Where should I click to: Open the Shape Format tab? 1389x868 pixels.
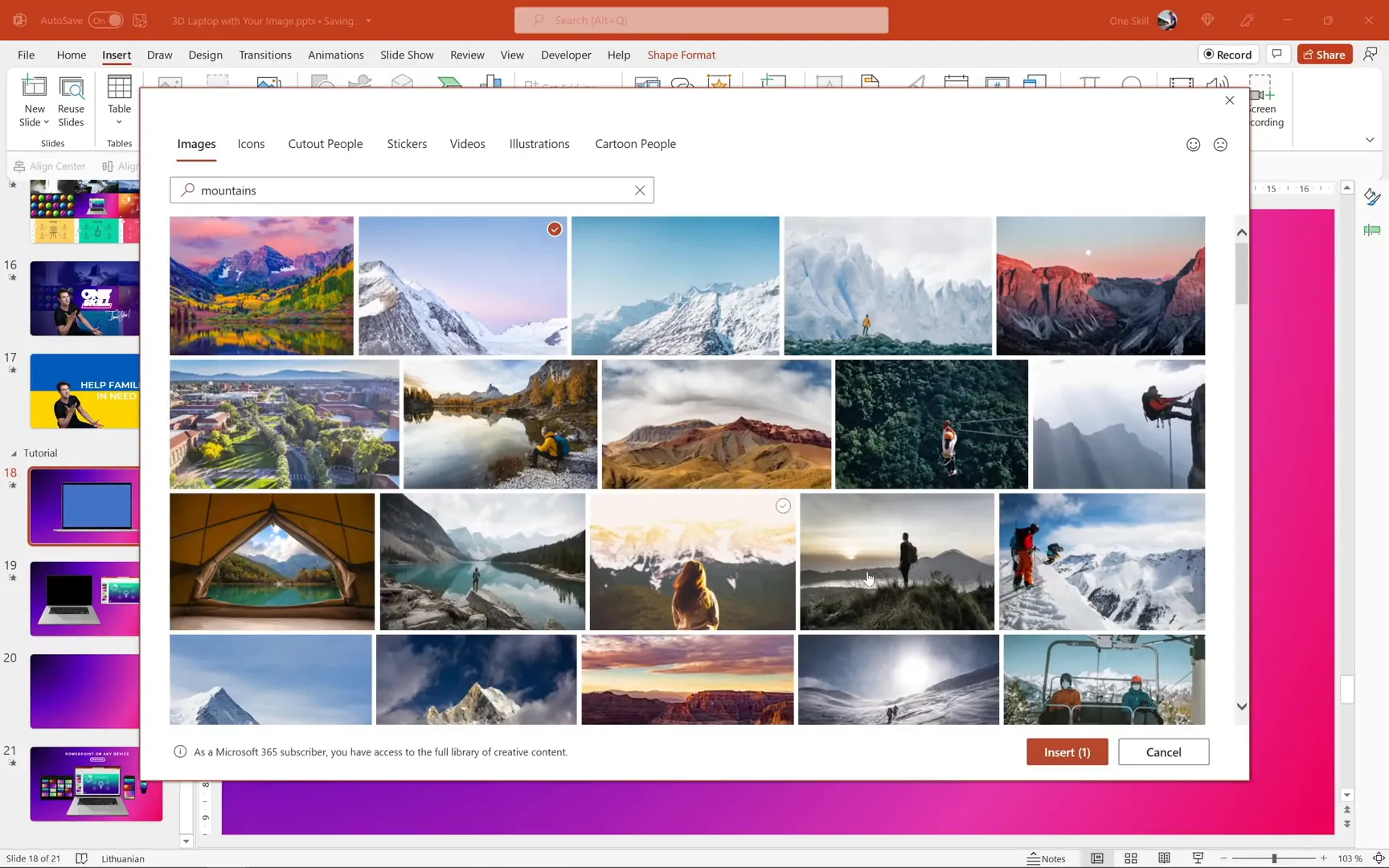(x=681, y=55)
